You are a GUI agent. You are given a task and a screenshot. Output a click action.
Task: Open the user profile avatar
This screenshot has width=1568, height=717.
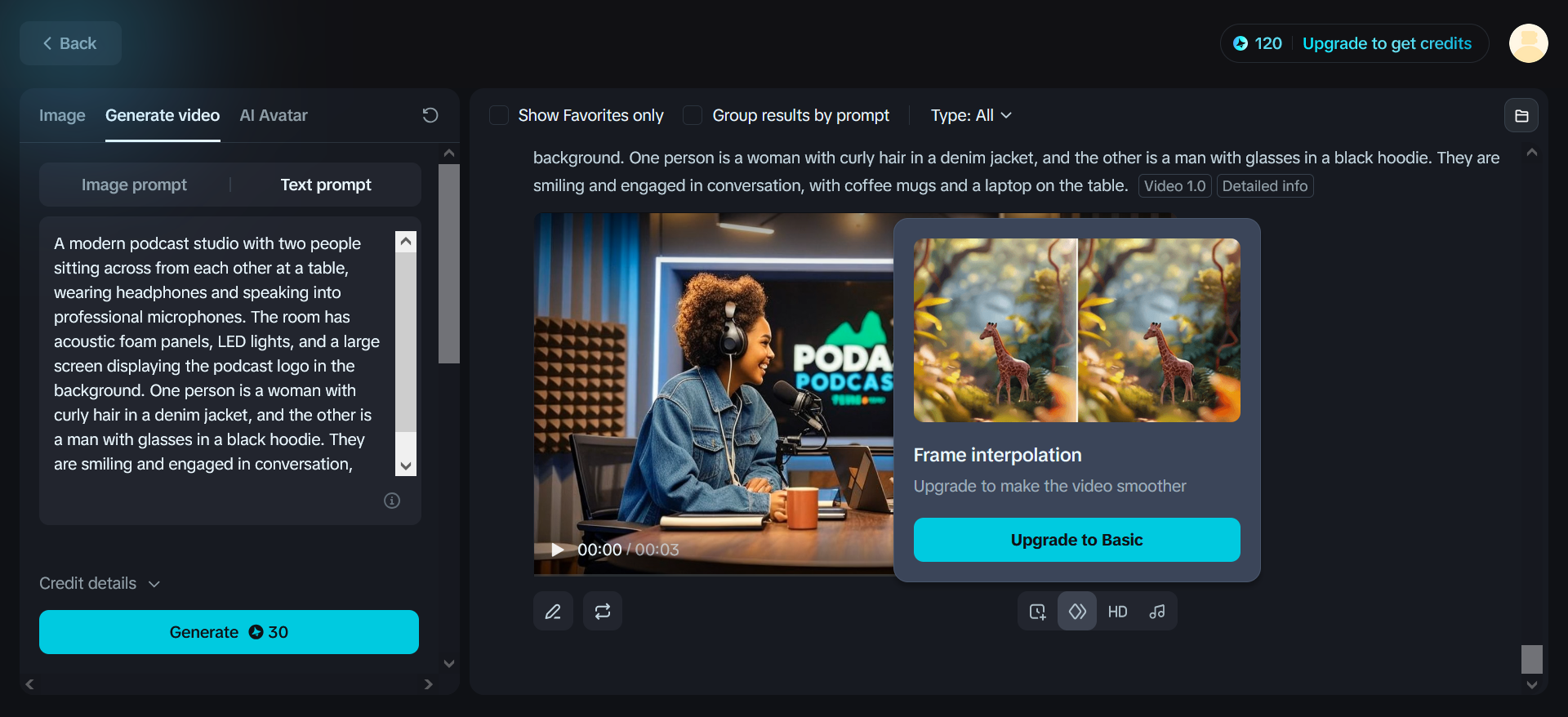[x=1528, y=43]
